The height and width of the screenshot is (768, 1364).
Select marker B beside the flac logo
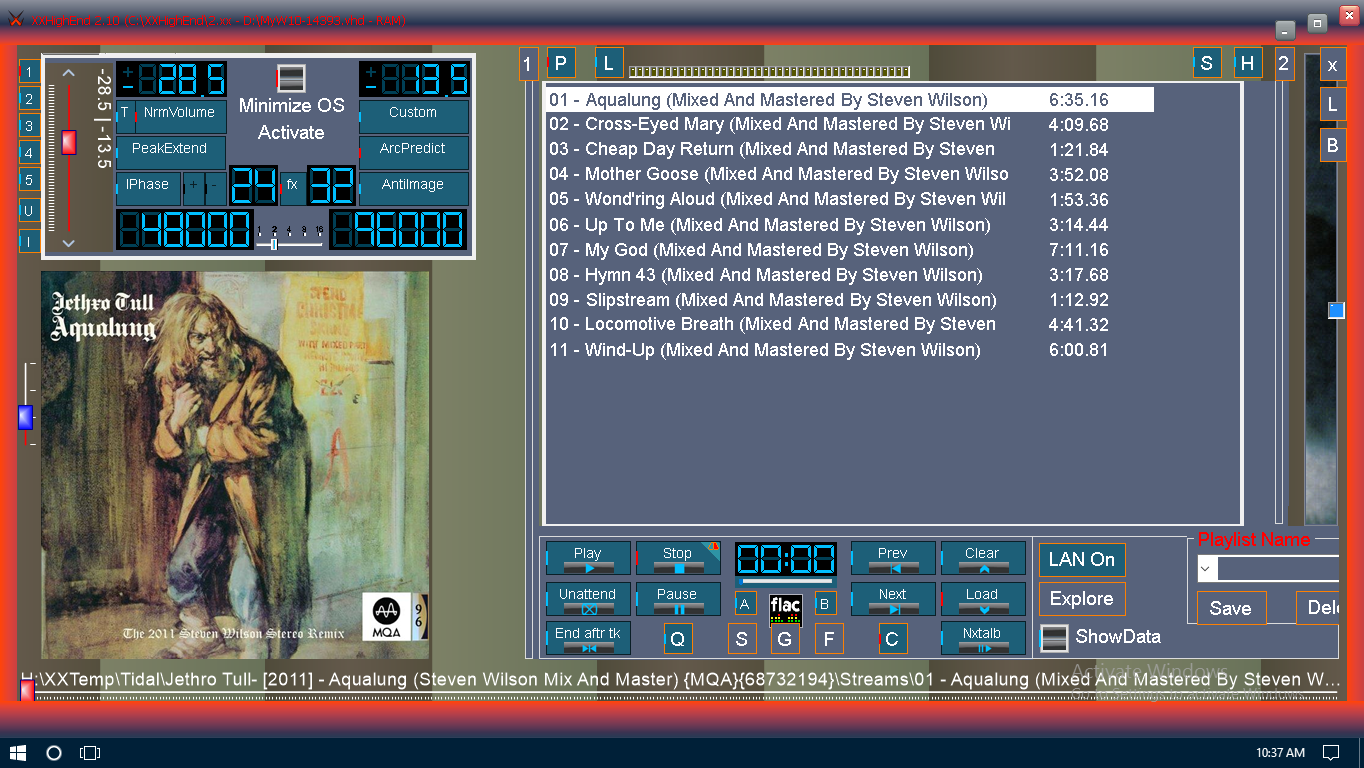click(825, 603)
